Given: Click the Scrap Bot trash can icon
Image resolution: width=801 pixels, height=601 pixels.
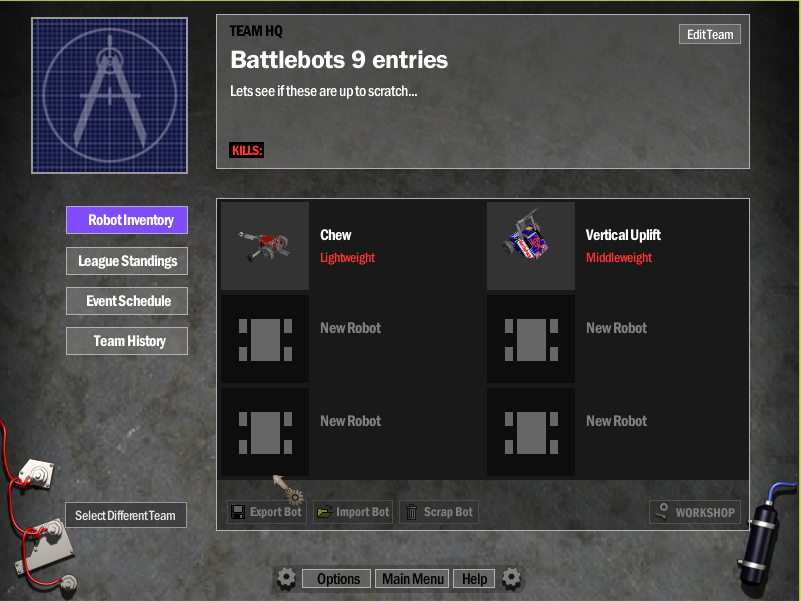Looking at the screenshot, I should (411, 512).
